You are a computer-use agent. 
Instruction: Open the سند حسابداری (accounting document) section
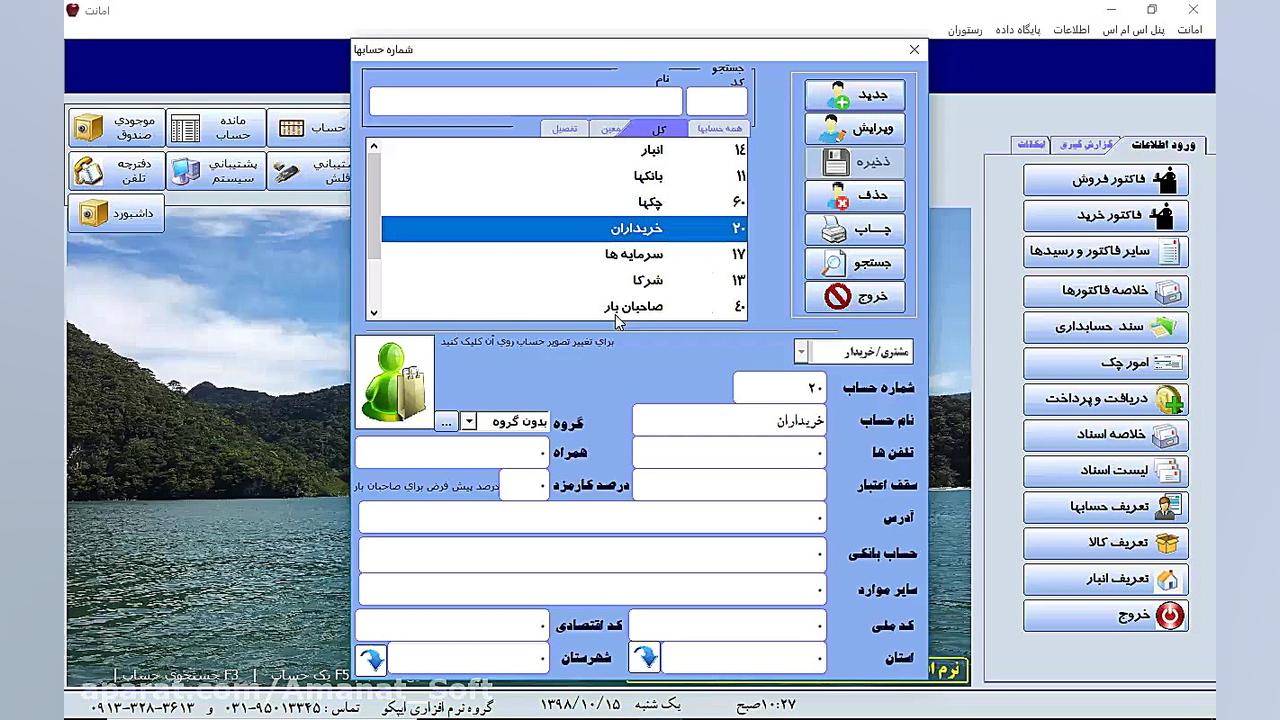[x=1104, y=326]
